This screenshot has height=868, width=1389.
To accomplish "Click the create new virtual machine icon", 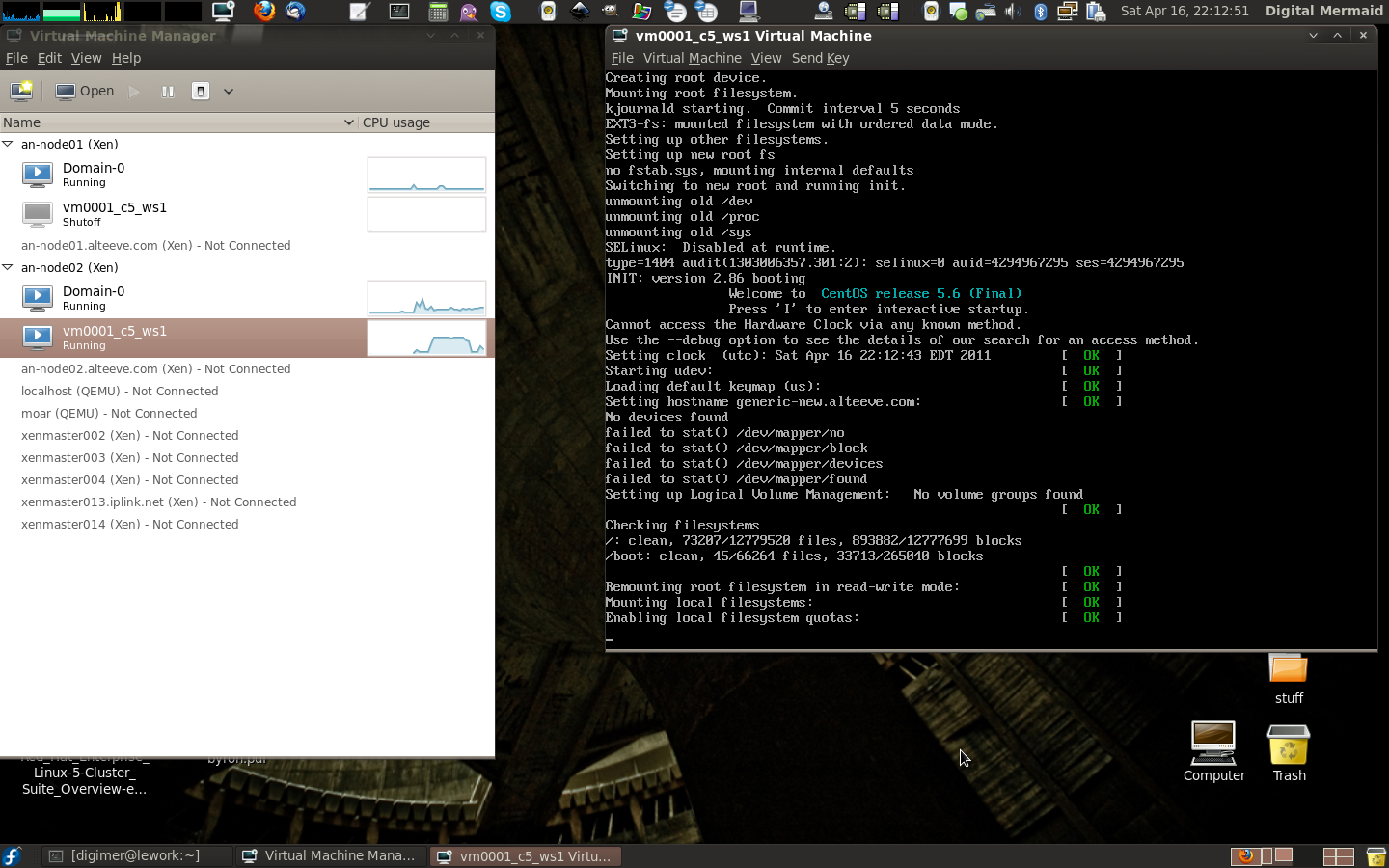I will click(x=21, y=91).
